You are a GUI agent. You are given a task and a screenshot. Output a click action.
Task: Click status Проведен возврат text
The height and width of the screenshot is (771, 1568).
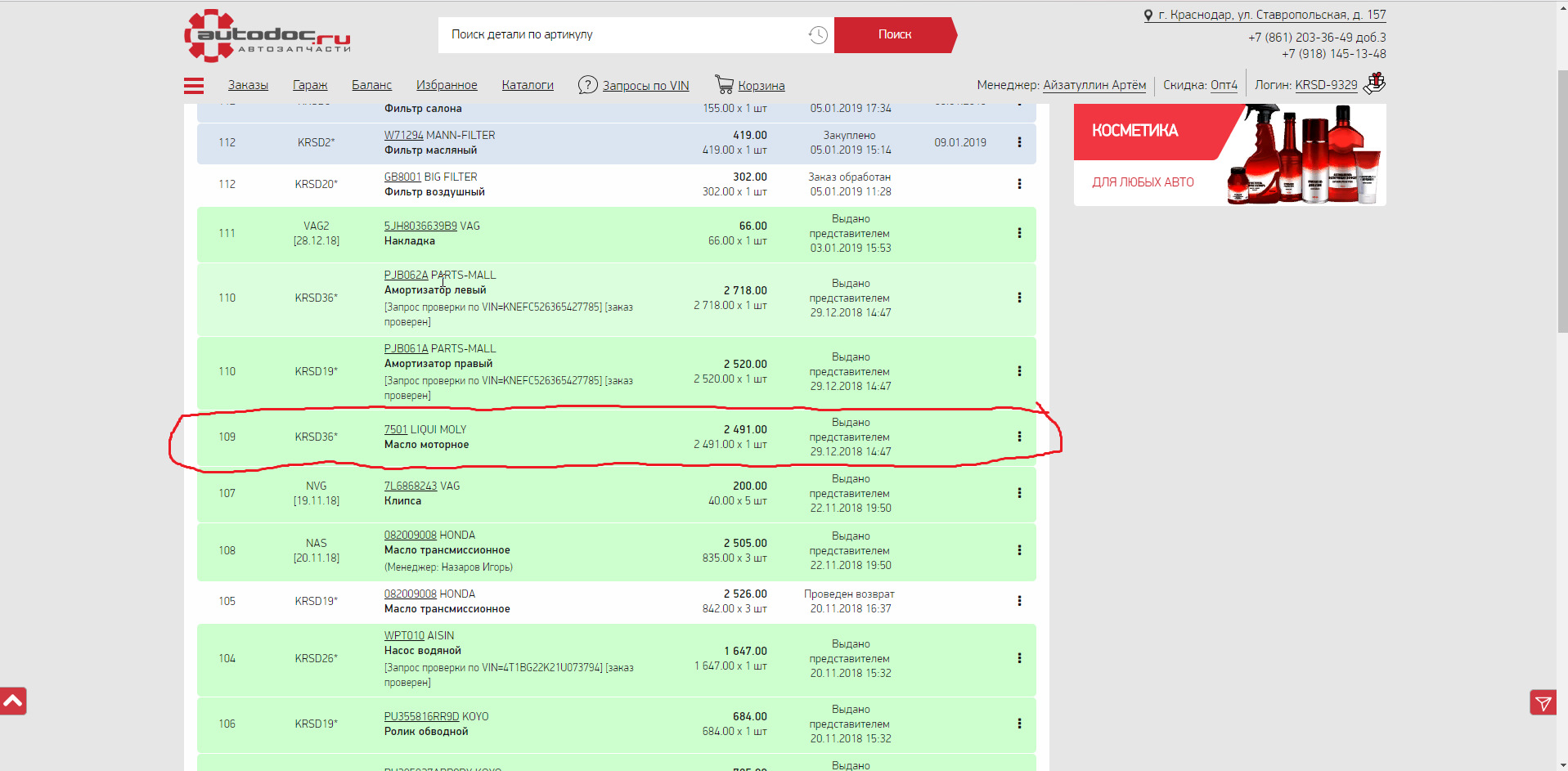click(x=849, y=594)
